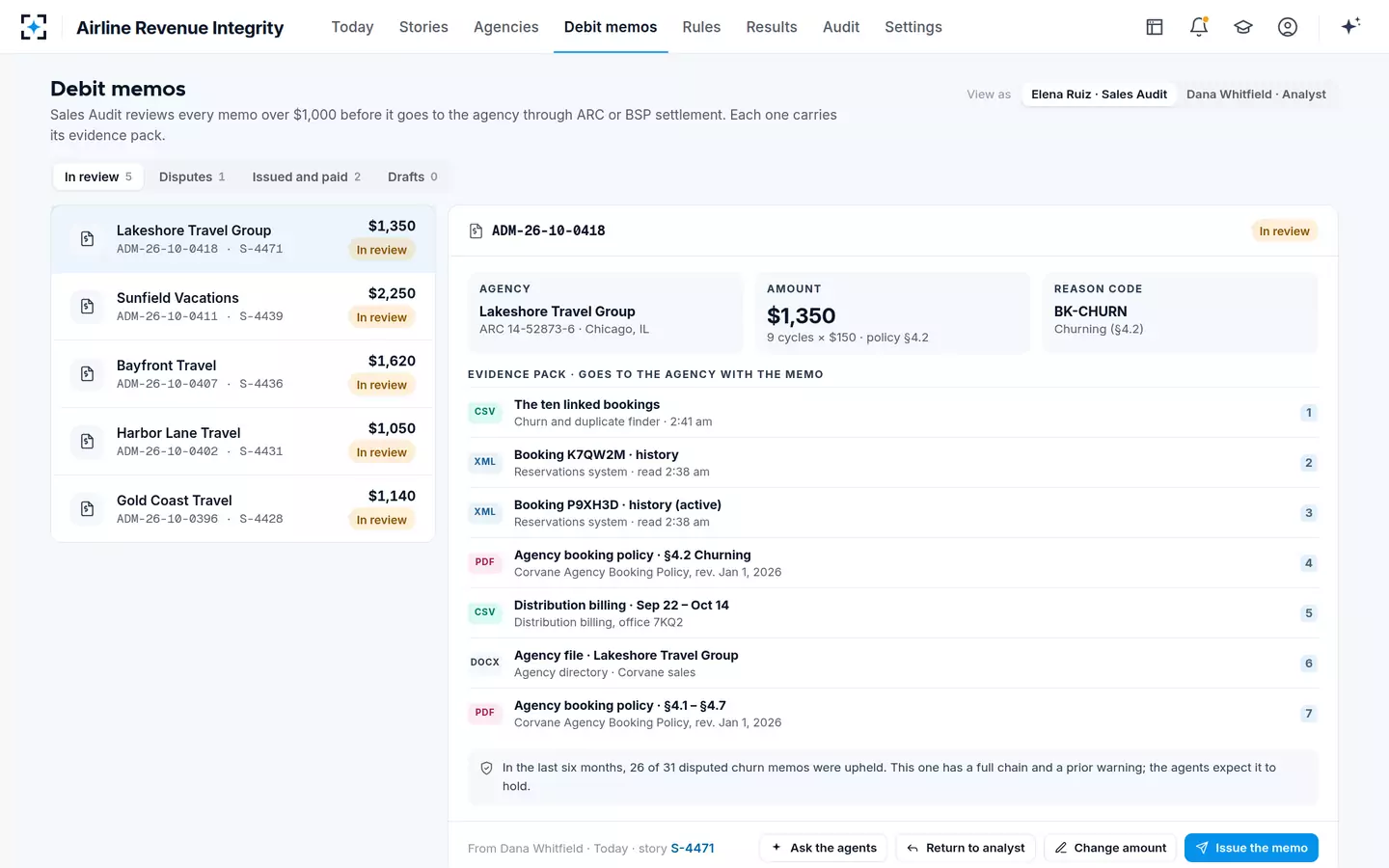1389x868 pixels.
Task: Go to the Today section
Action: (x=352, y=27)
